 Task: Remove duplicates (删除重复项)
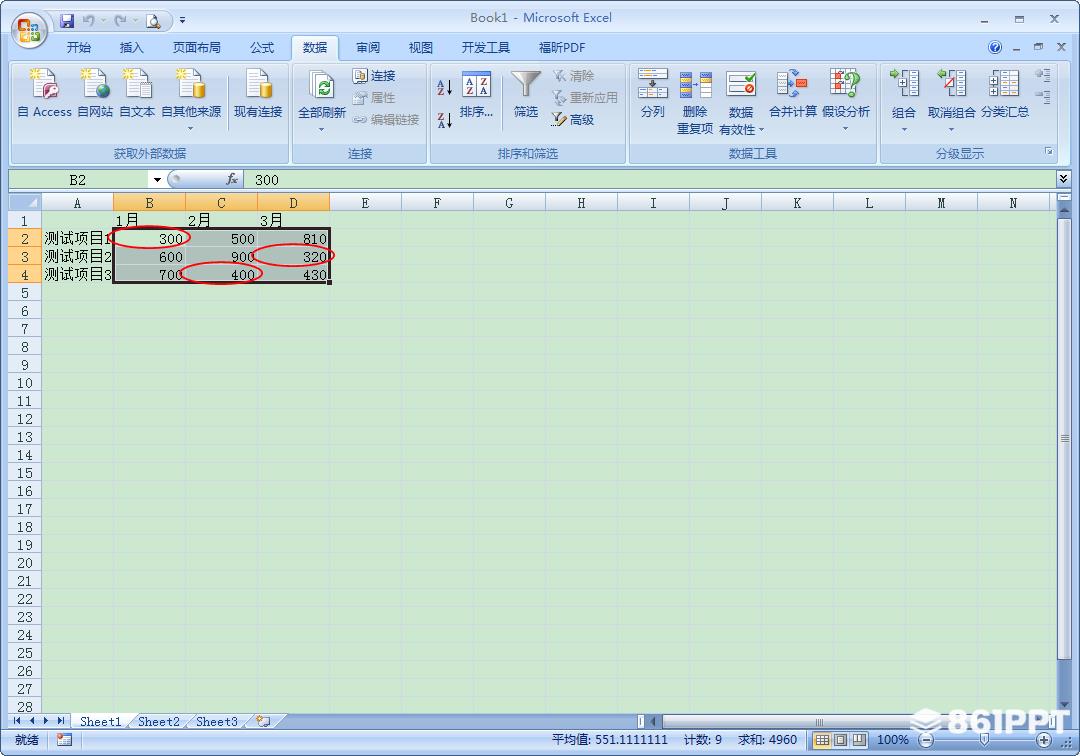click(695, 101)
